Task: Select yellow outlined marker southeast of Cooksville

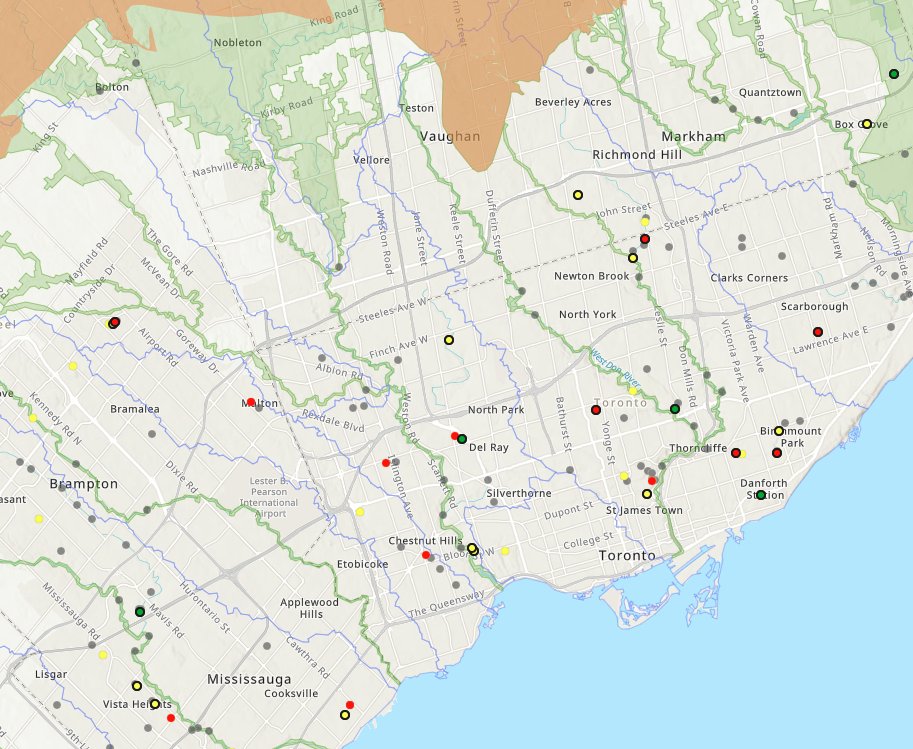Action: click(345, 715)
